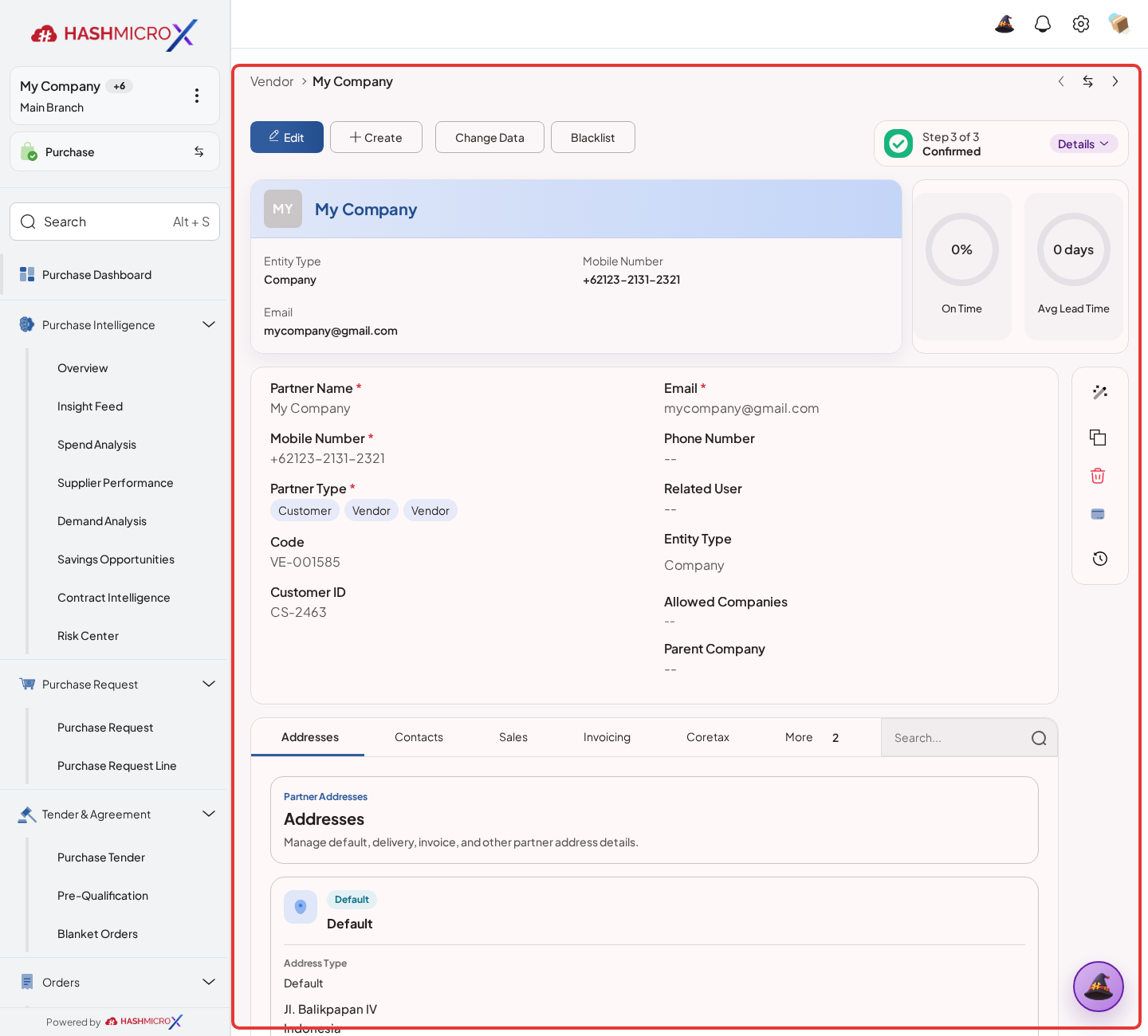Image resolution: width=1148 pixels, height=1036 pixels.
Task: Click the card icon in side toolbar
Action: [x=1098, y=514]
